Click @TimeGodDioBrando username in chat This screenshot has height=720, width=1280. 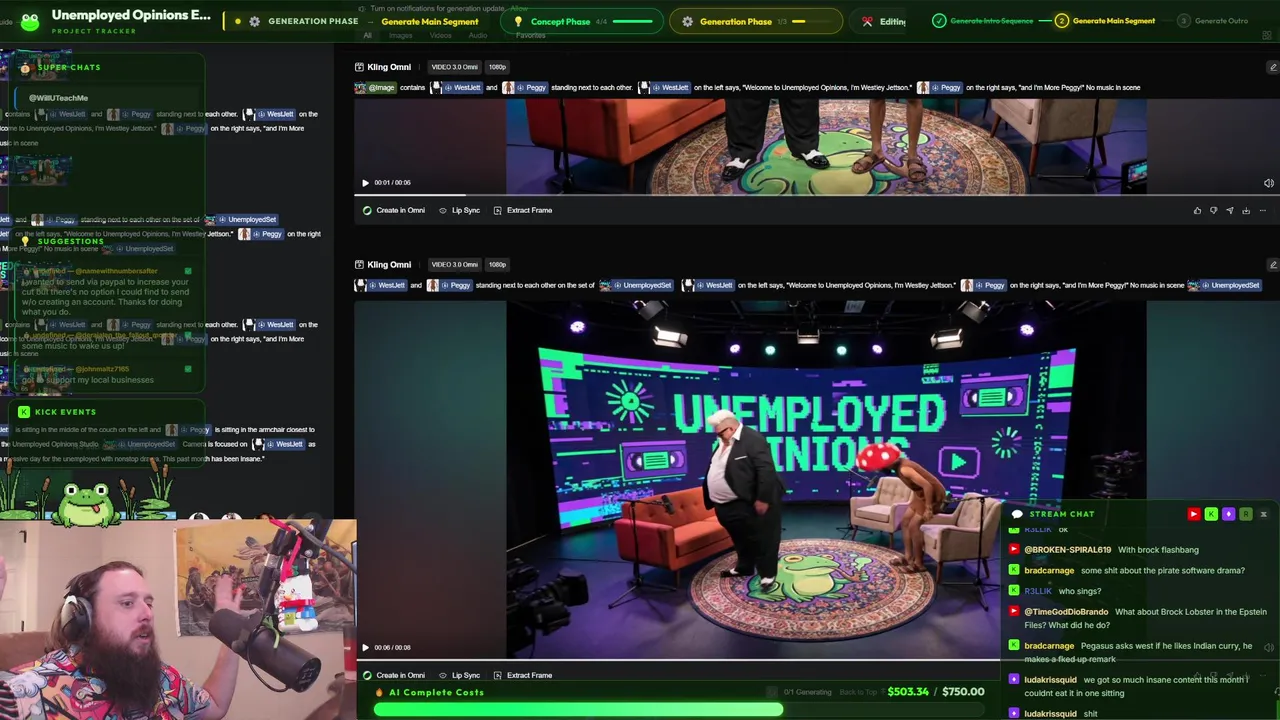[x=1066, y=612]
